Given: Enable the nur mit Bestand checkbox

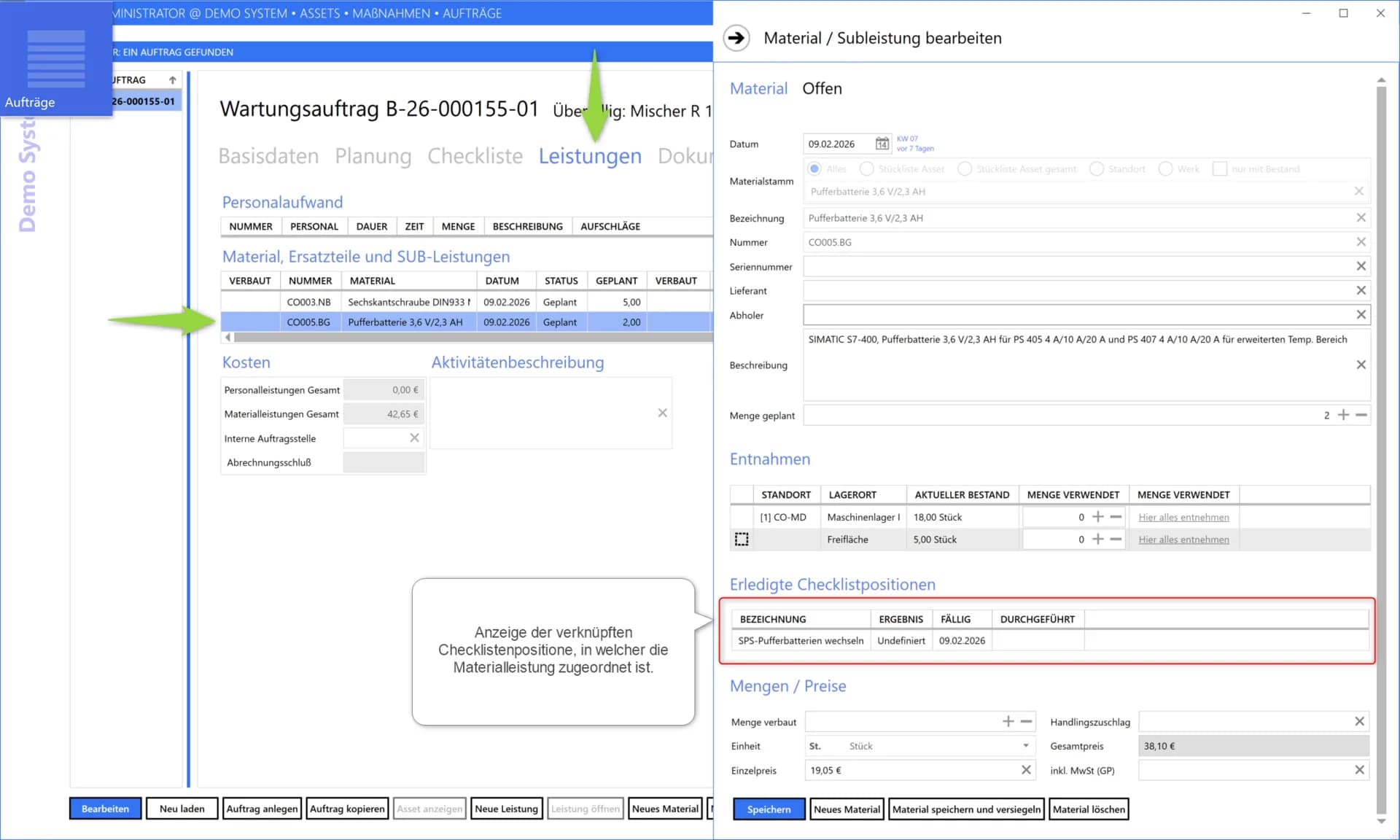Looking at the screenshot, I should pyautogui.click(x=1219, y=169).
